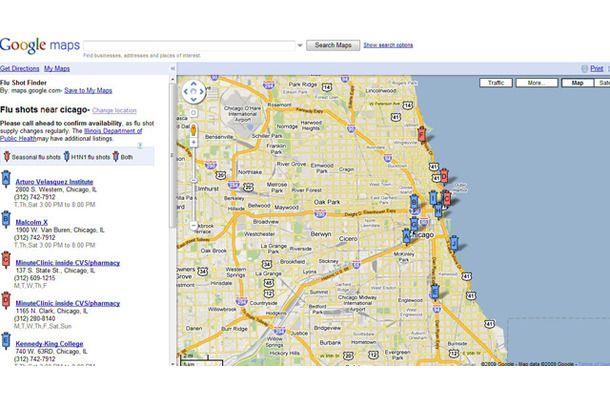Click blue marker B on the map
This screenshot has width=610, height=400.
click(x=414, y=202)
